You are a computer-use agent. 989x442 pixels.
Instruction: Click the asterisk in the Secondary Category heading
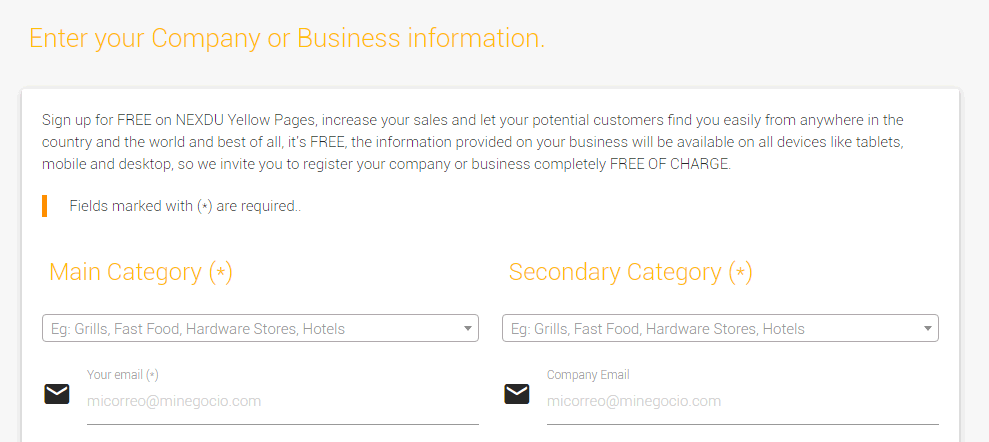(740, 272)
